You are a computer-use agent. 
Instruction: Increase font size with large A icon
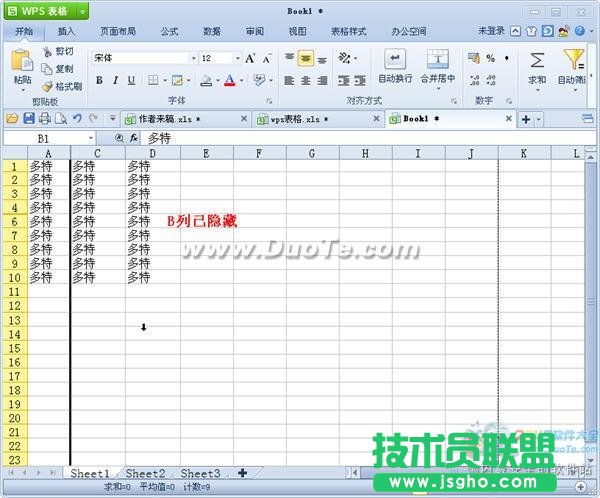coord(250,58)
